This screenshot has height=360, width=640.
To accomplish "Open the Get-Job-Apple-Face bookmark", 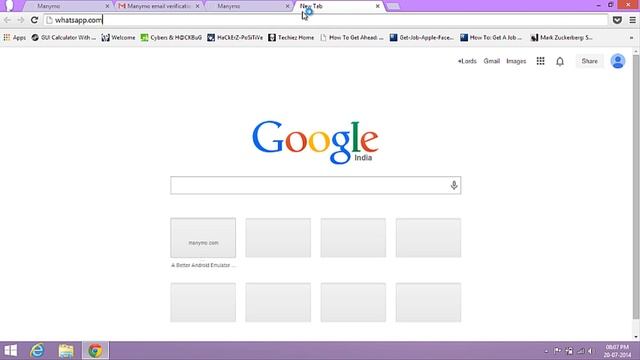I will [422, 38].
